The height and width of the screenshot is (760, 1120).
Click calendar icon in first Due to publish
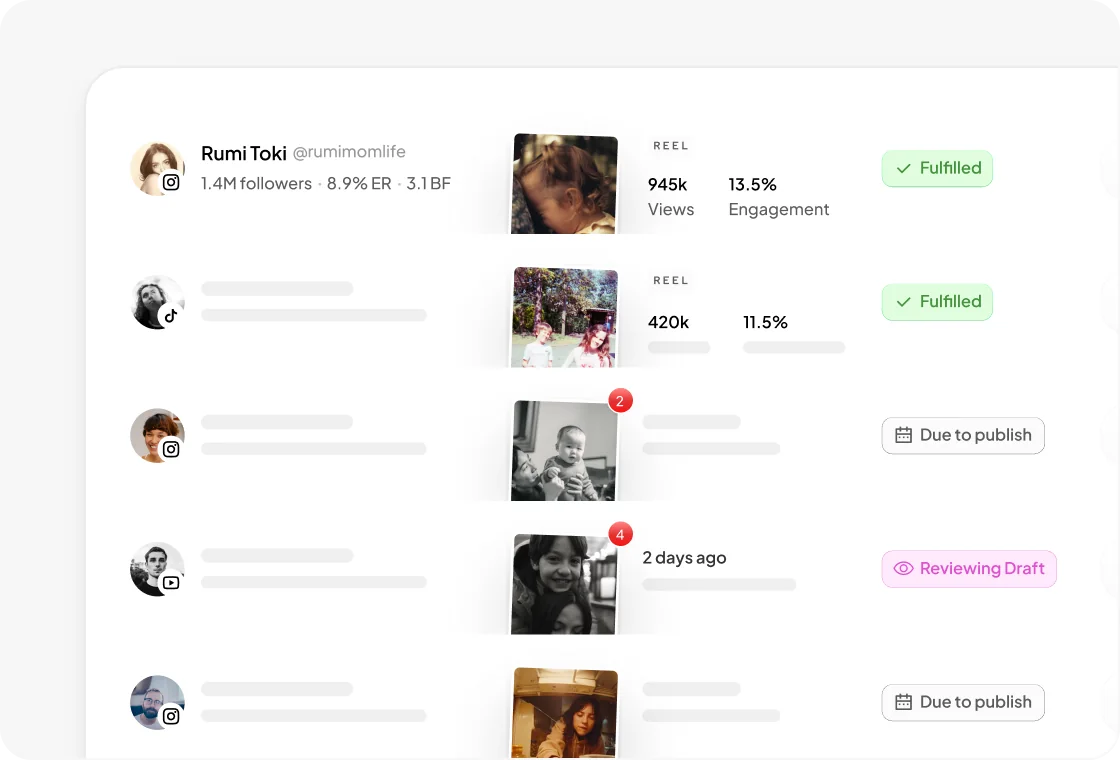[x=904, y=435]
